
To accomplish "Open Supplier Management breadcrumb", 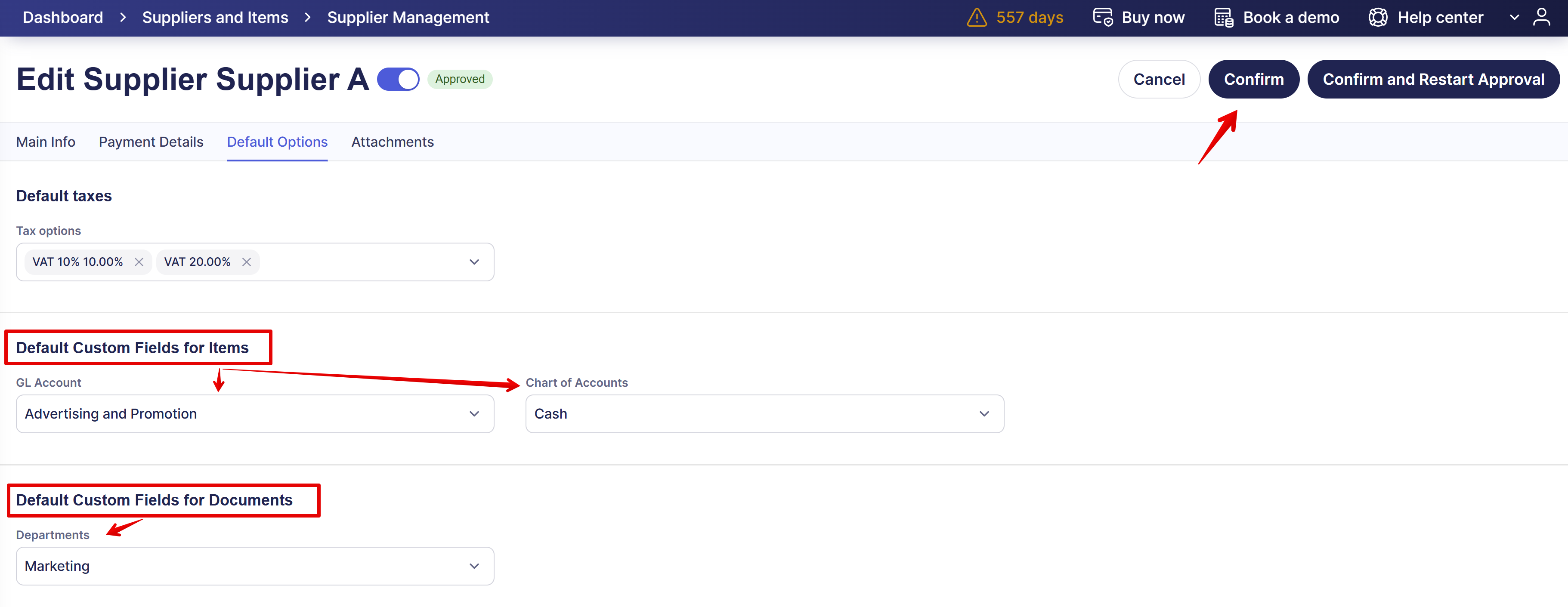I will tap(408, 17).
